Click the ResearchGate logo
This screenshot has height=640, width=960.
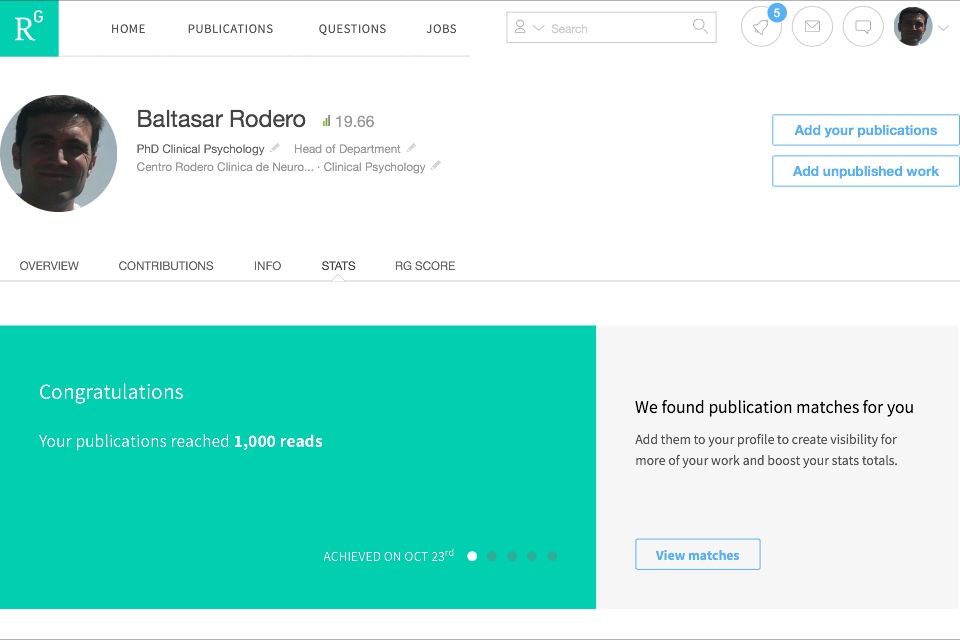29,28
